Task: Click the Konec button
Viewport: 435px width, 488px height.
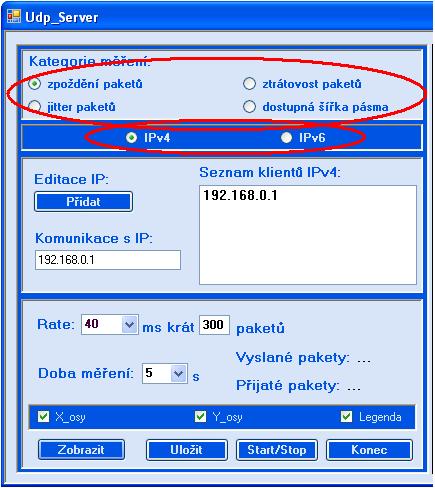Action: coord(369,450)
